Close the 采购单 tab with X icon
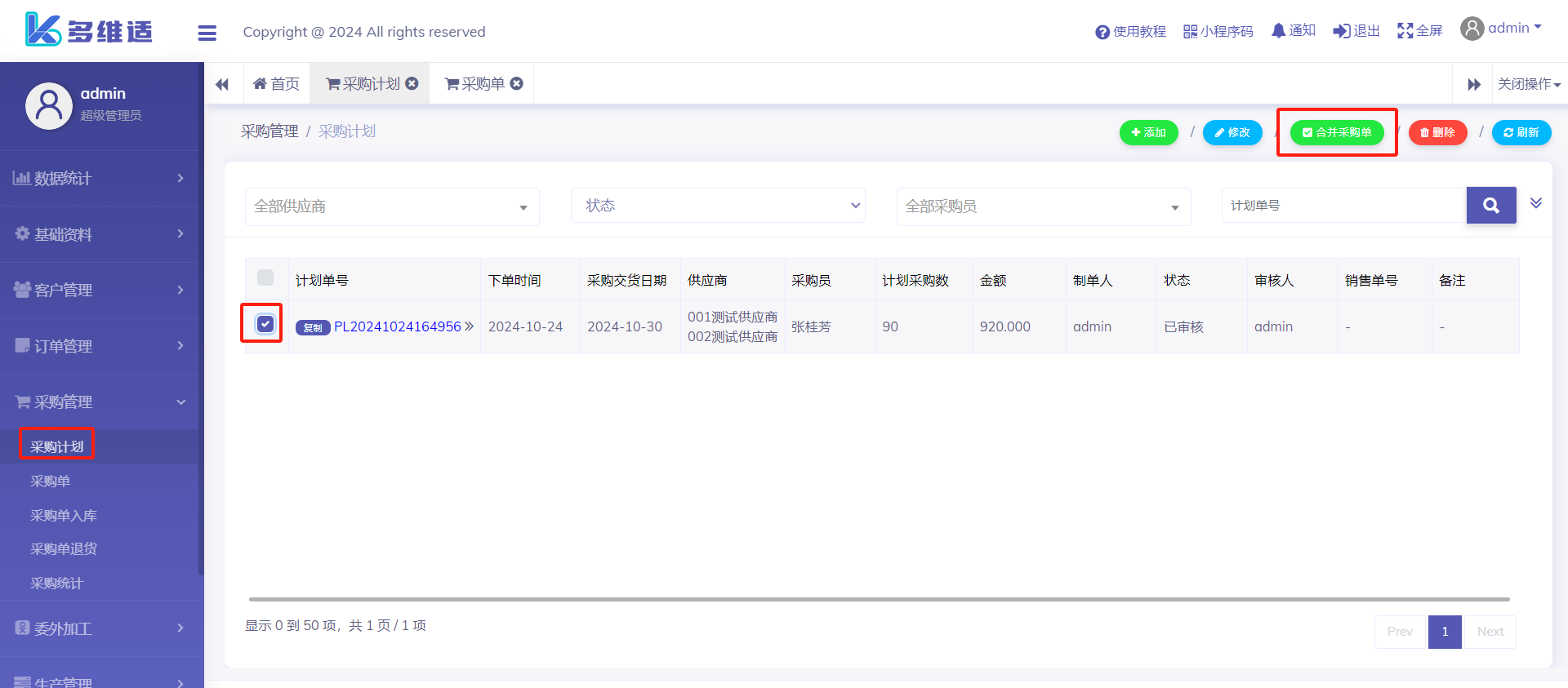This screenshot has height=688, width=1568. [x=517, y=83]
